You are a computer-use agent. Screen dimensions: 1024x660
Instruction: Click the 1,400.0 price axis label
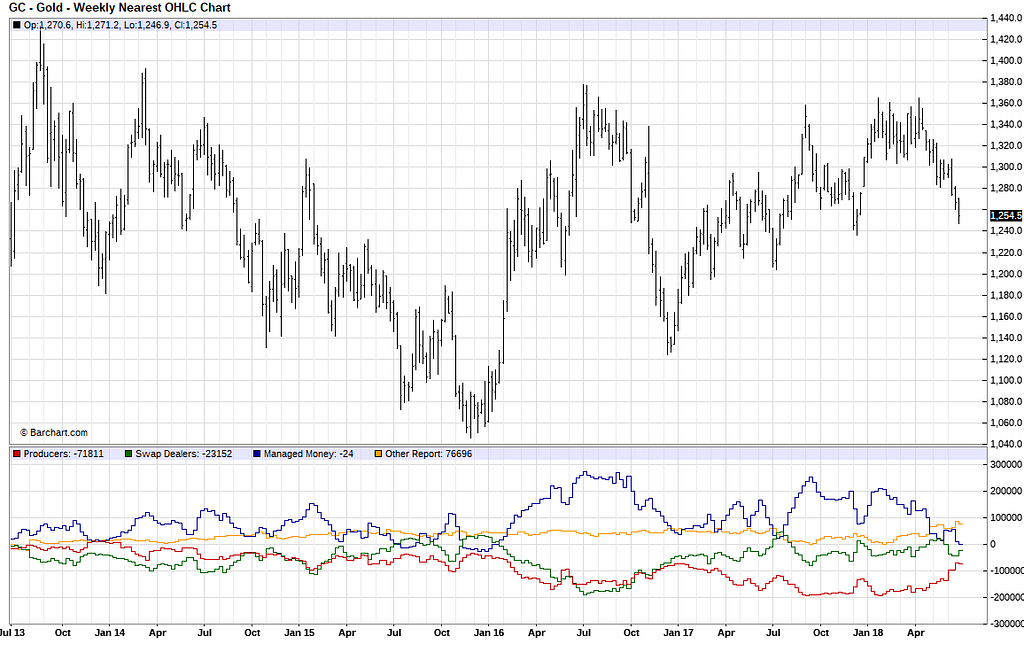click(1006, 61)
